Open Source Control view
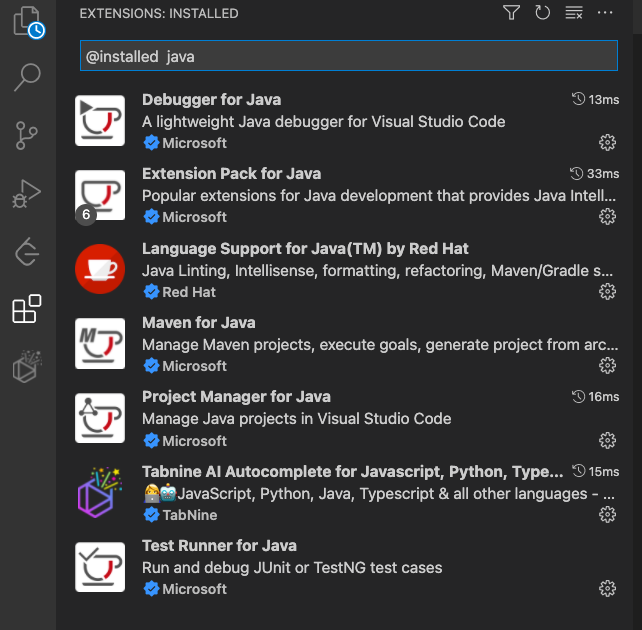The width and height of the screenshot is (642, 630). click(27, 135)
